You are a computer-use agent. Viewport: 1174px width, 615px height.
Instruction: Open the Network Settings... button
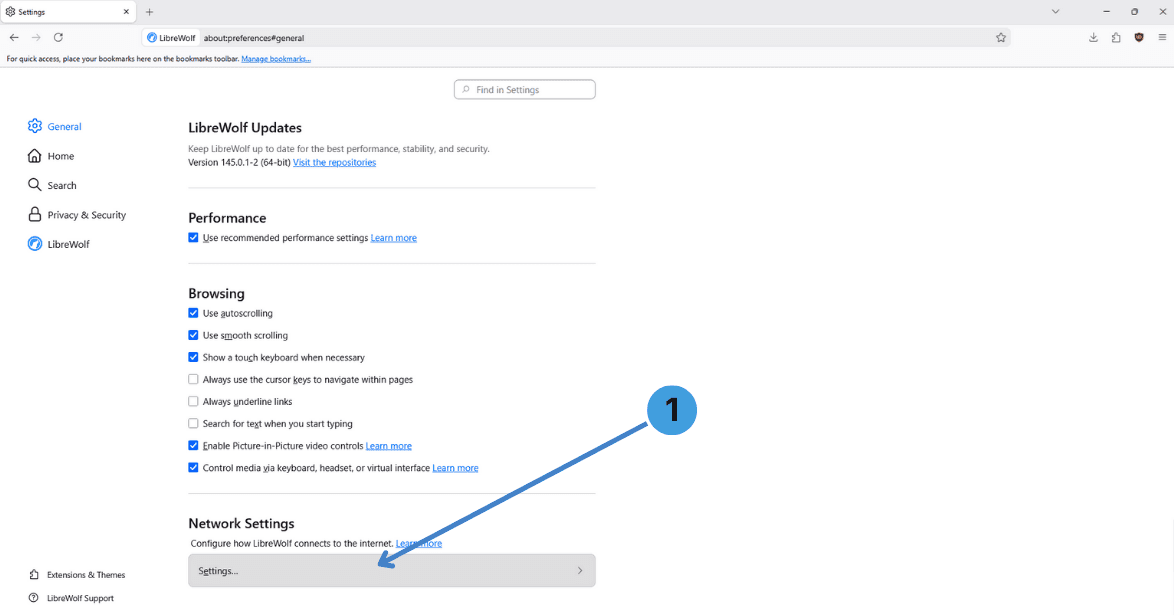(392, 571)
